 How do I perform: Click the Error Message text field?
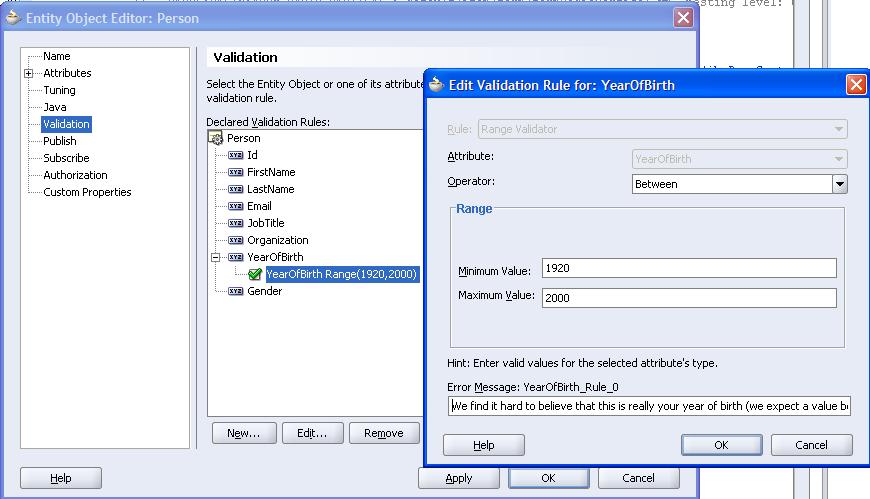click(649, 406)
